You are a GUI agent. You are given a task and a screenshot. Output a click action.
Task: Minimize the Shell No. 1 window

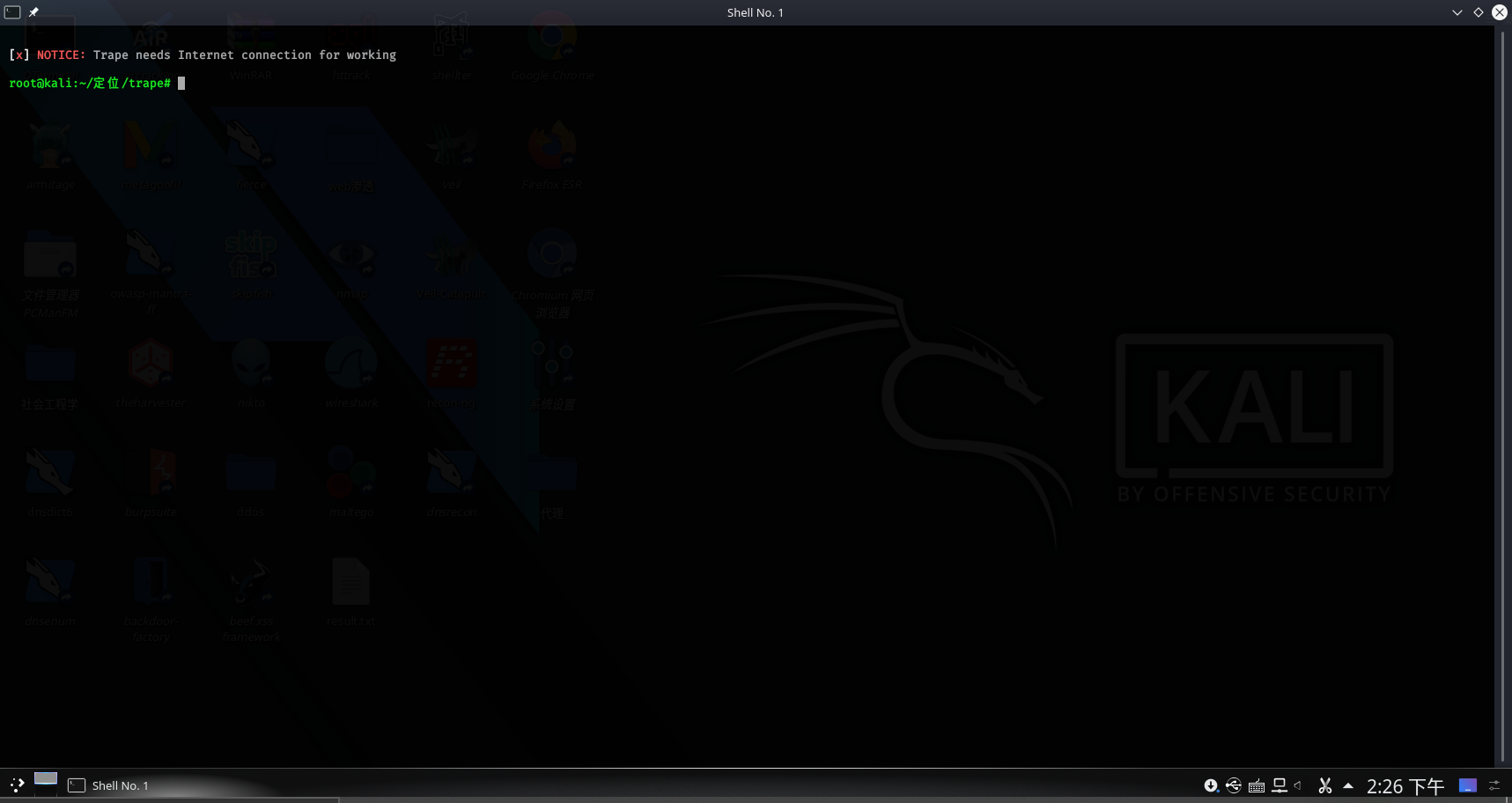click(x=1457, y=12)
